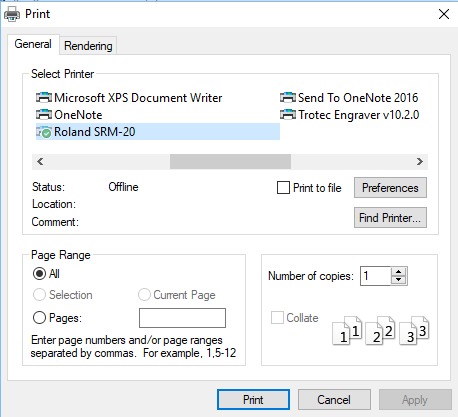Select the All page range option

click(x=39, y=274)
